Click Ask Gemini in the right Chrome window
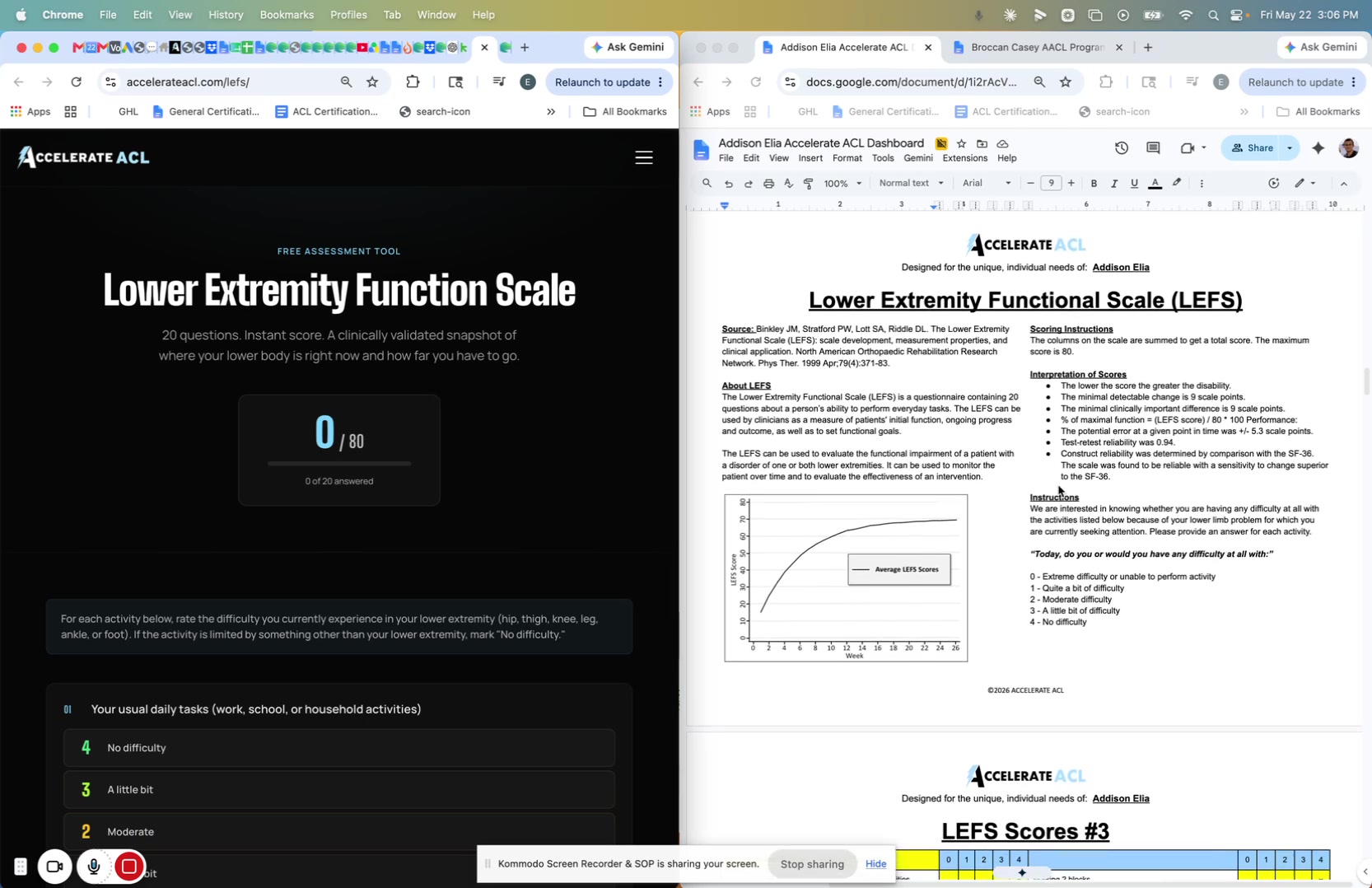 coord(1321,48)
